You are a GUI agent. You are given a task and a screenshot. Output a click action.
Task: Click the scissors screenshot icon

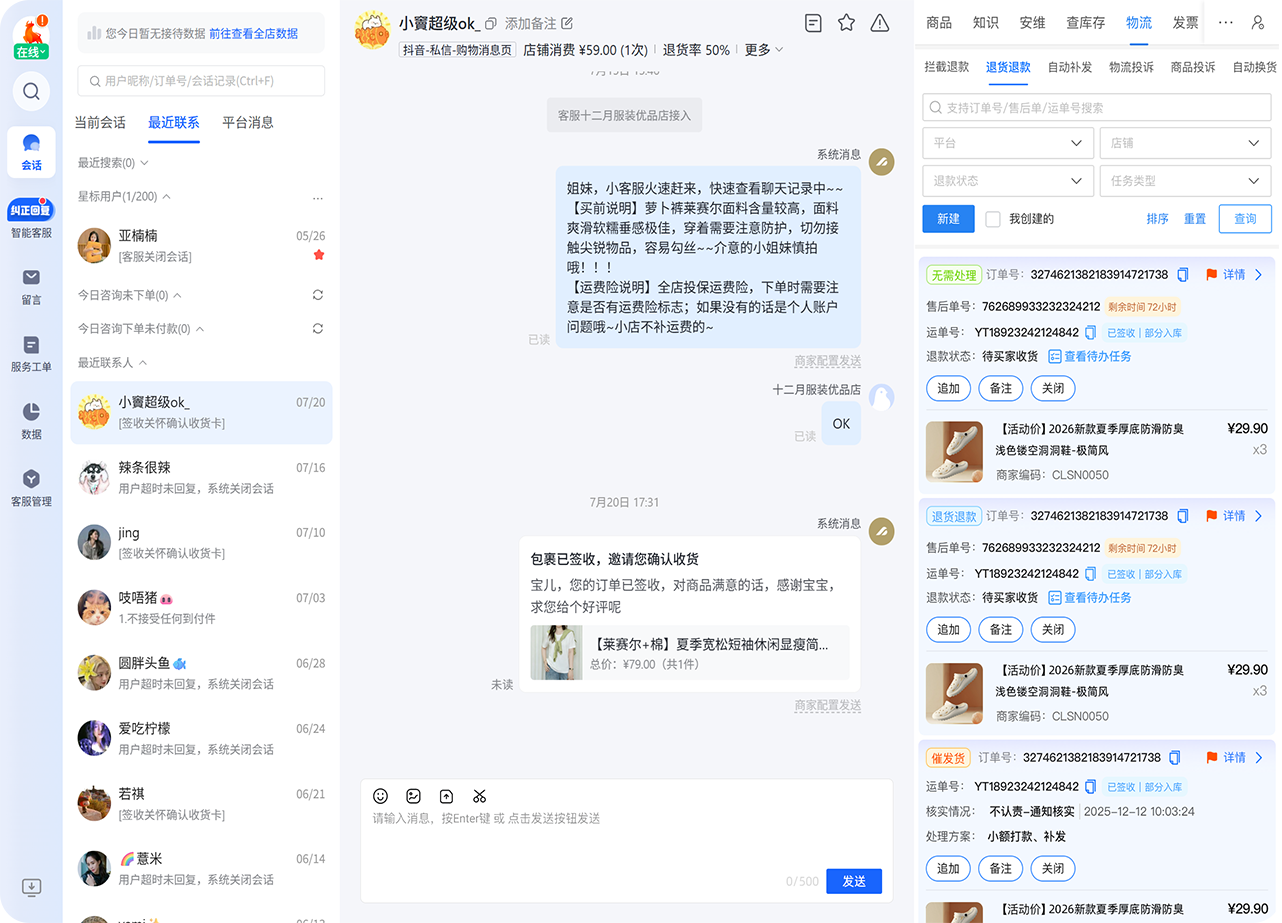479,796
